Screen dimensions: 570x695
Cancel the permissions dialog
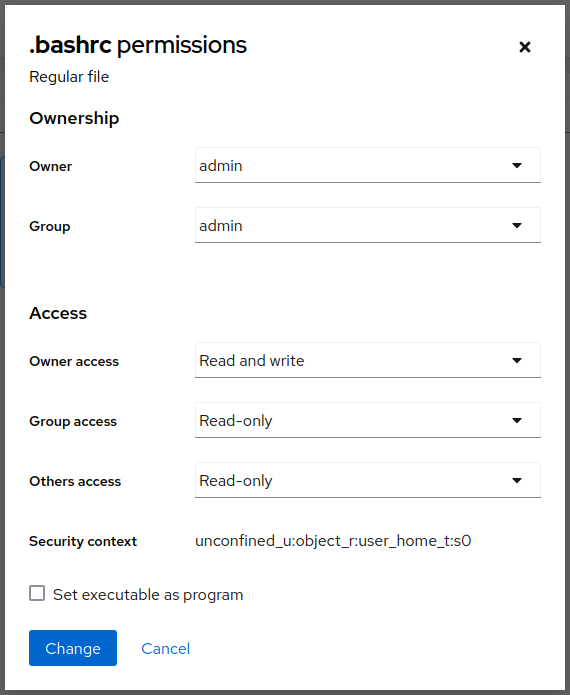165,648
